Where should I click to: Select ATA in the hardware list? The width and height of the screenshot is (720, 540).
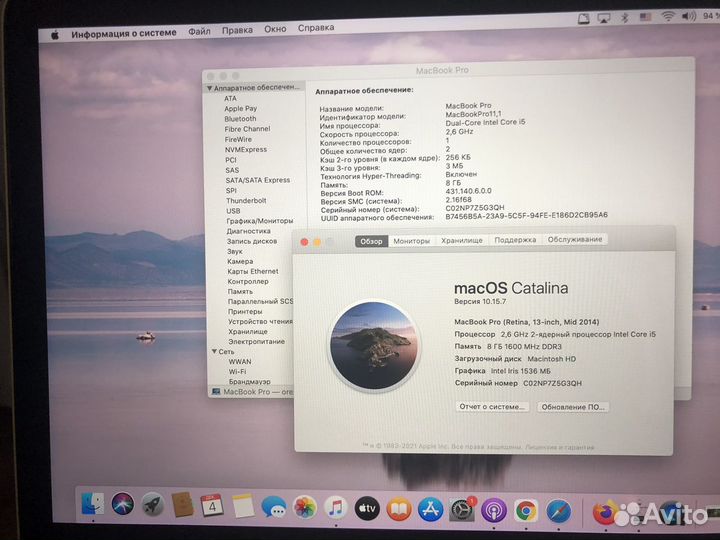231,98
